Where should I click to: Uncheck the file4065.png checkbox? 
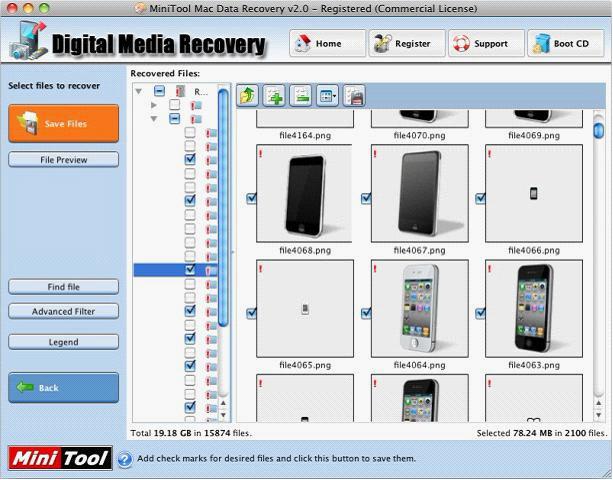click(251, 313)
